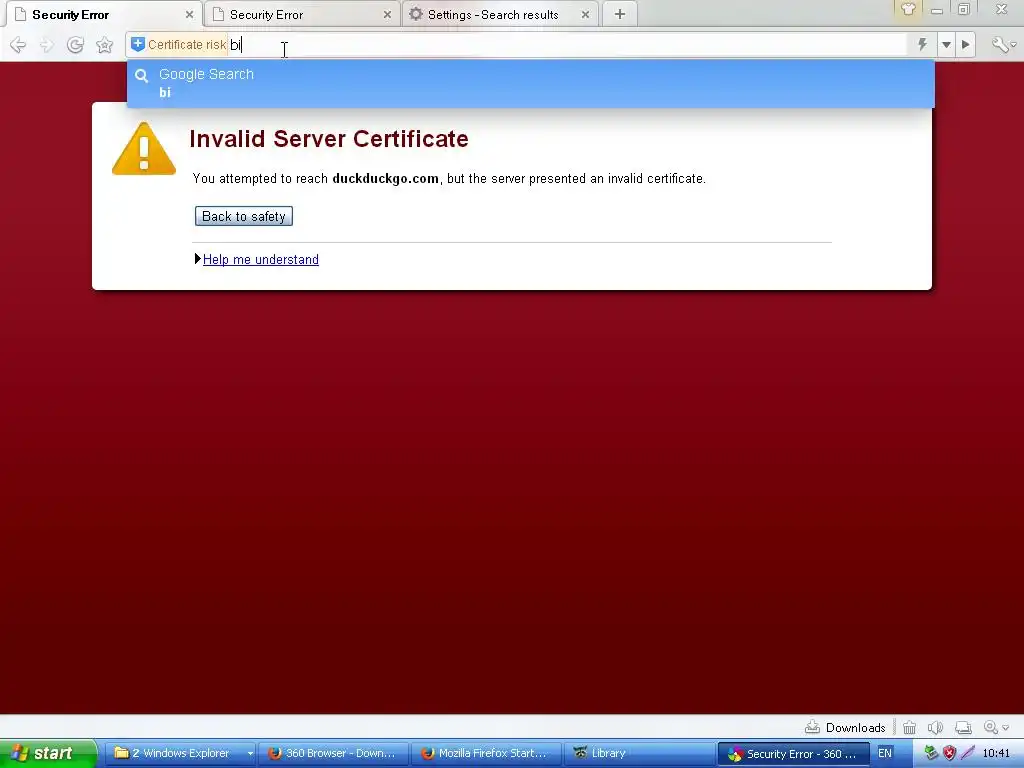Click the red security shield tray icon
The height and width of the screenshot is (768, 1024).
point(950,753)
